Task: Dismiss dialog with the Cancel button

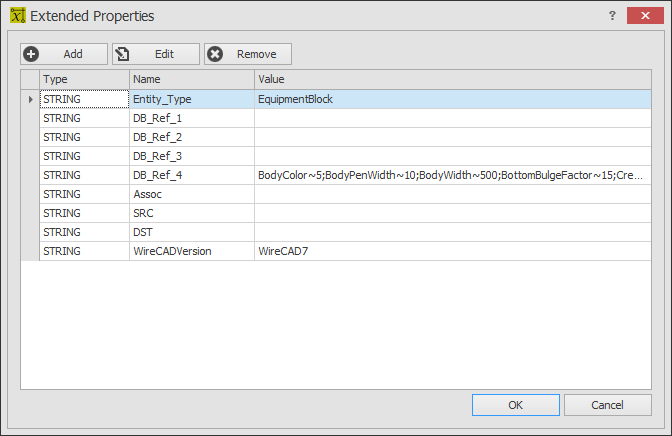Action: pos(607,405)
